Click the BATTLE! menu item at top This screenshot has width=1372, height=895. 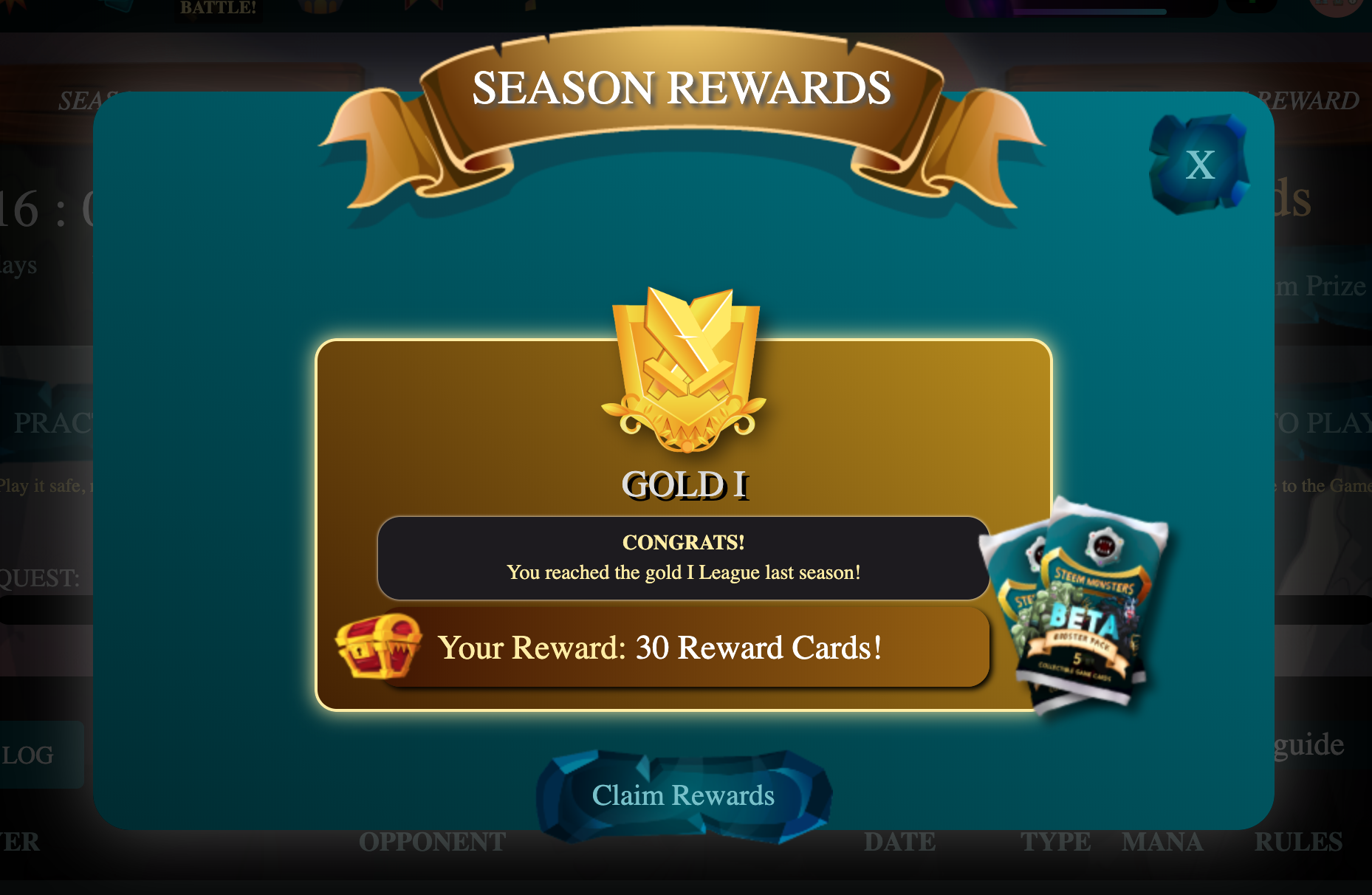[x=219, y=8]
